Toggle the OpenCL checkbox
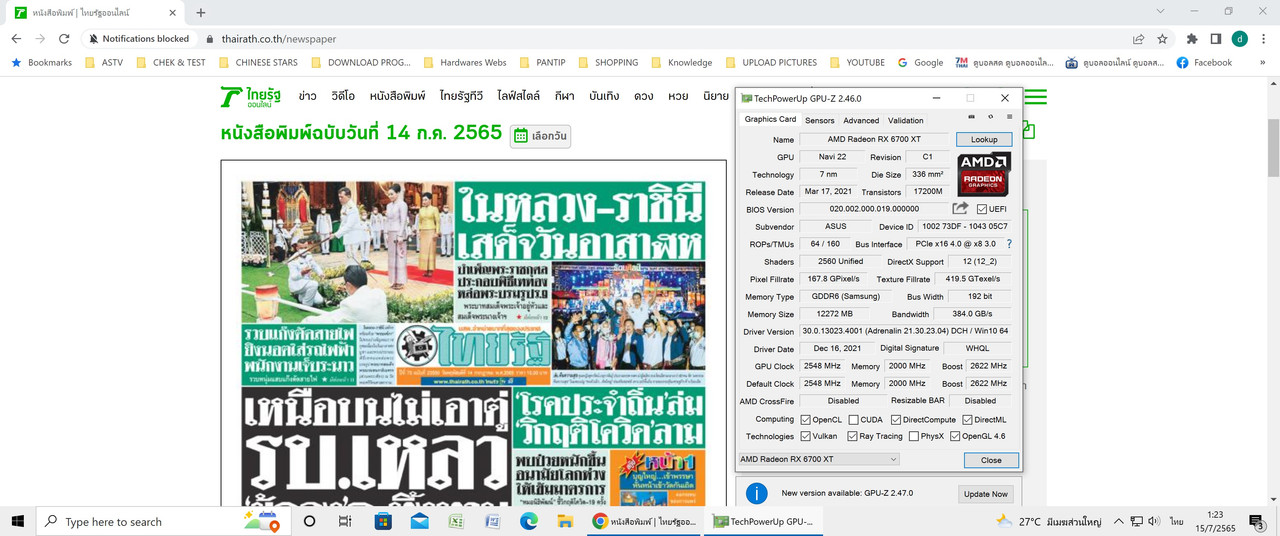The width and height of the screenshot is (1280, 536). click(x=805, y=420)
